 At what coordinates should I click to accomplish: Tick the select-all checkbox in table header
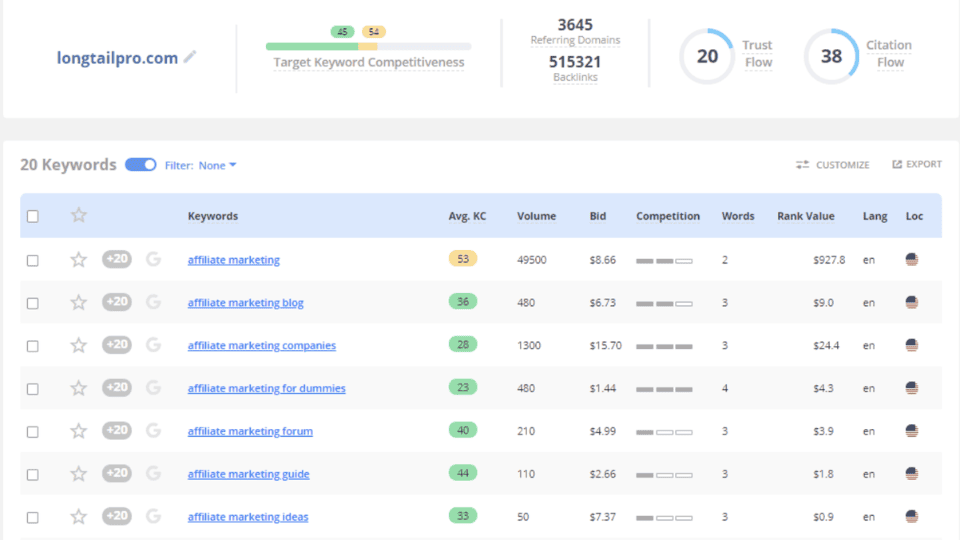click(x=32, y=216)
